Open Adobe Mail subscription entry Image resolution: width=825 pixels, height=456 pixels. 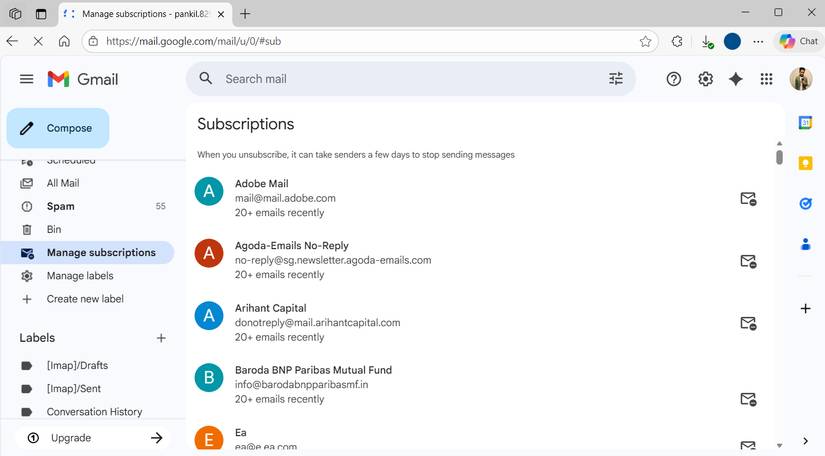tap(479, 198)
